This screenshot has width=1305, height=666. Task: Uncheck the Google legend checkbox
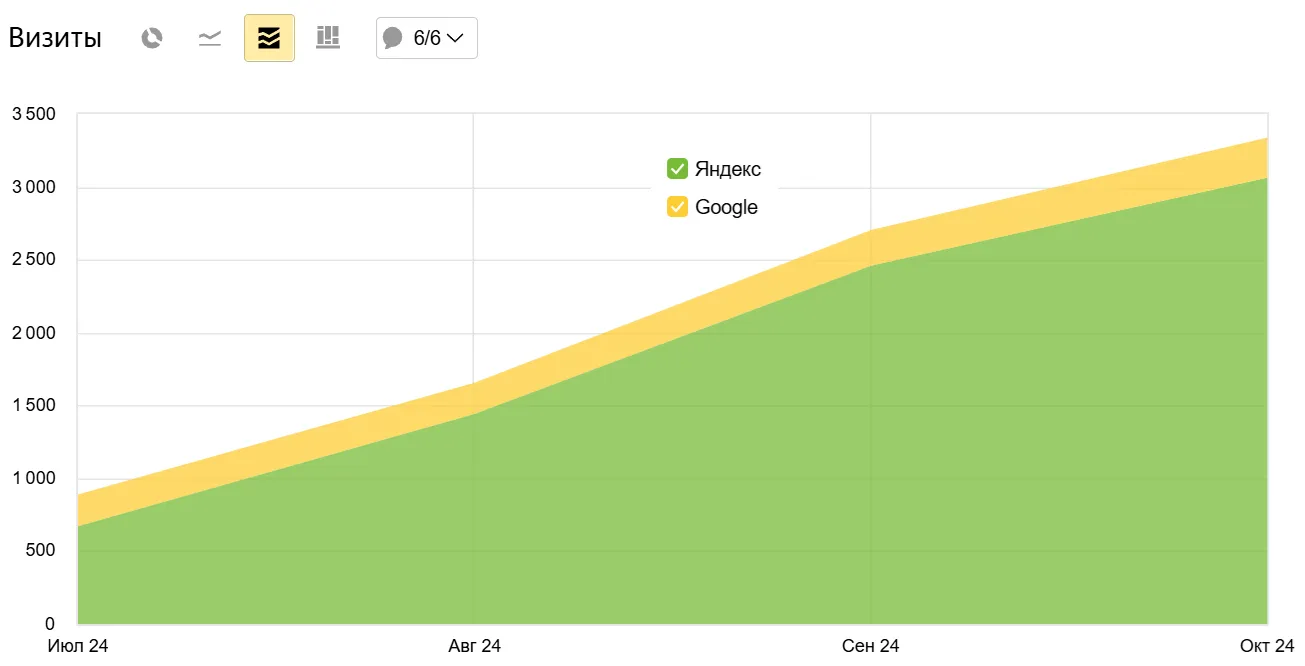(677, 207)
